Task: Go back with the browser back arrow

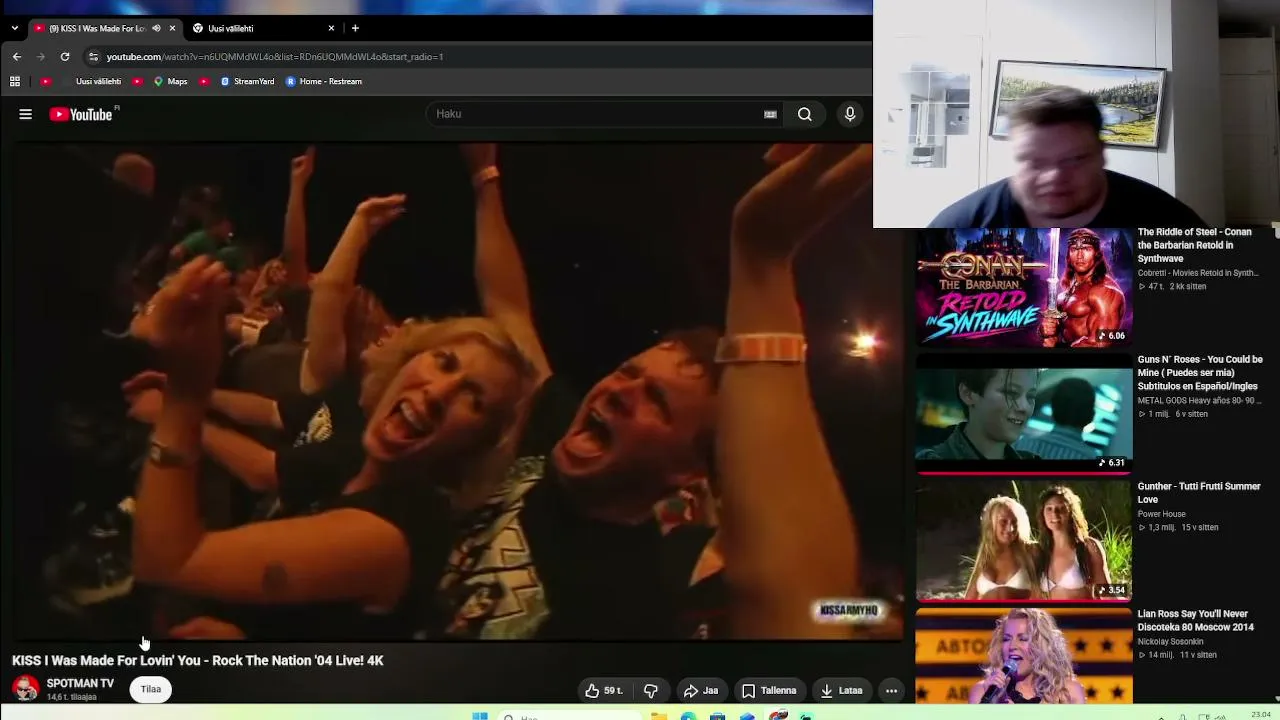Action: pos(16,57)
